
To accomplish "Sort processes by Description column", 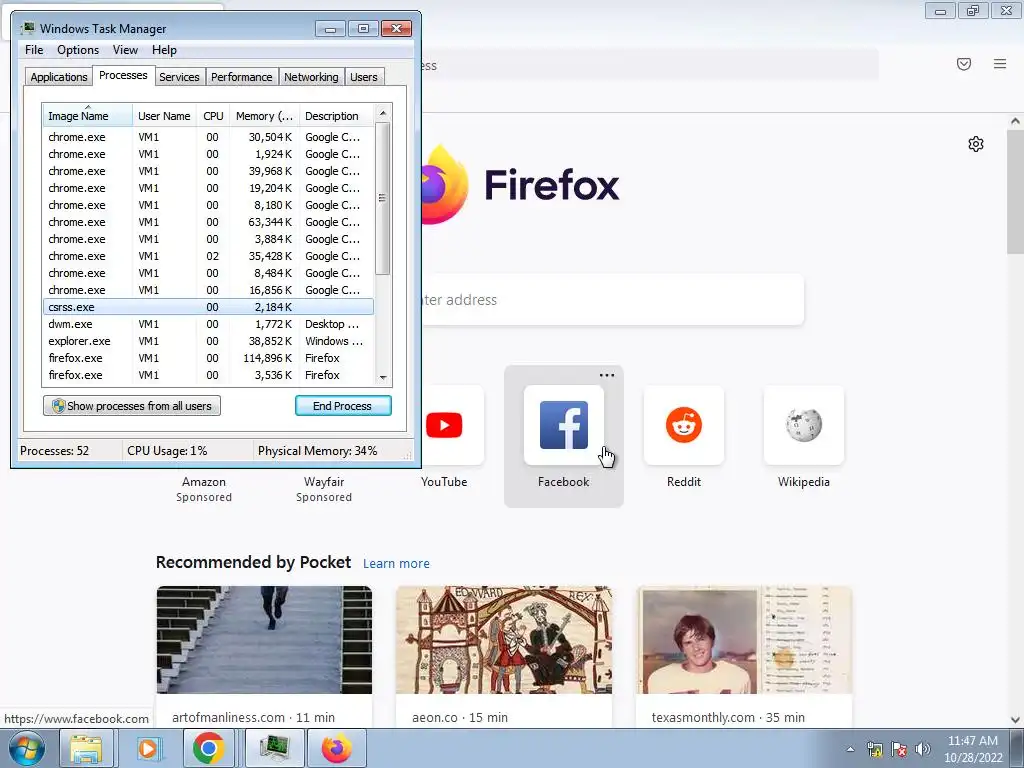I will click(x=336, y=116).
